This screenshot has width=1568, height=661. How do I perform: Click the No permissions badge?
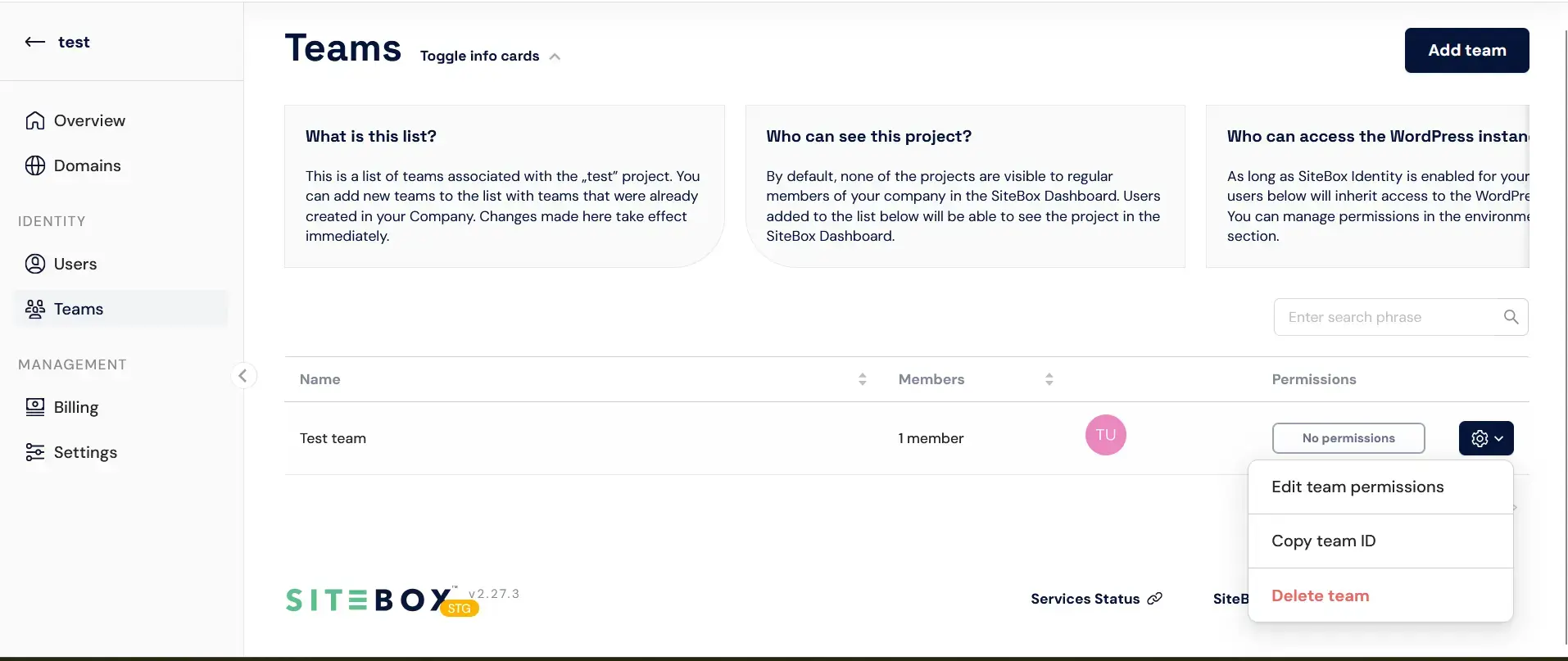[x=1348, y=438]
